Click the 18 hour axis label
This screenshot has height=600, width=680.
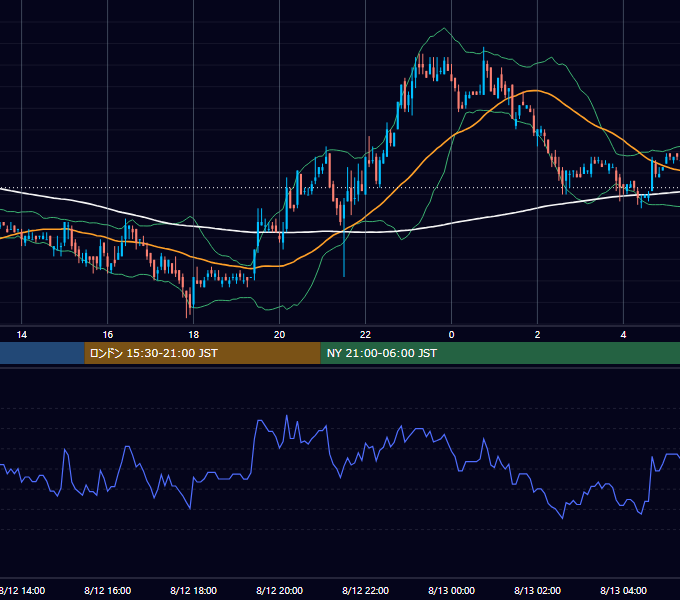[x=193, y=335]
